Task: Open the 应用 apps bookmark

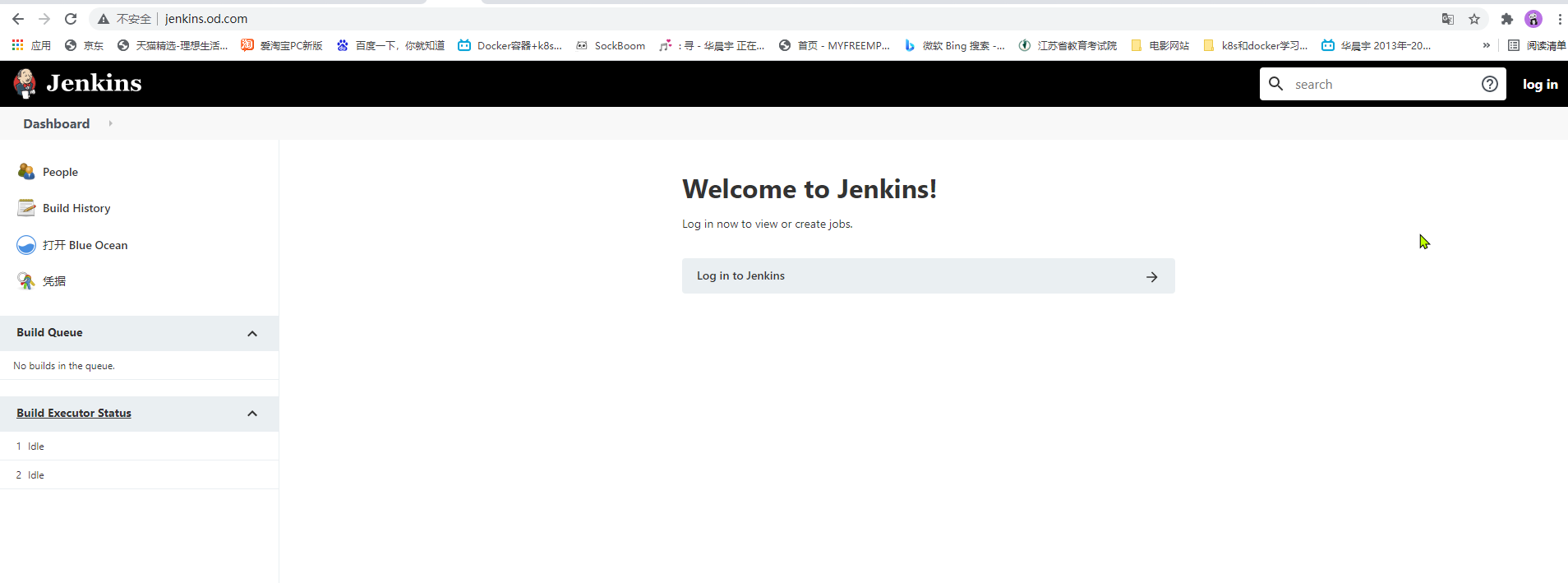Action: [31, 45]
